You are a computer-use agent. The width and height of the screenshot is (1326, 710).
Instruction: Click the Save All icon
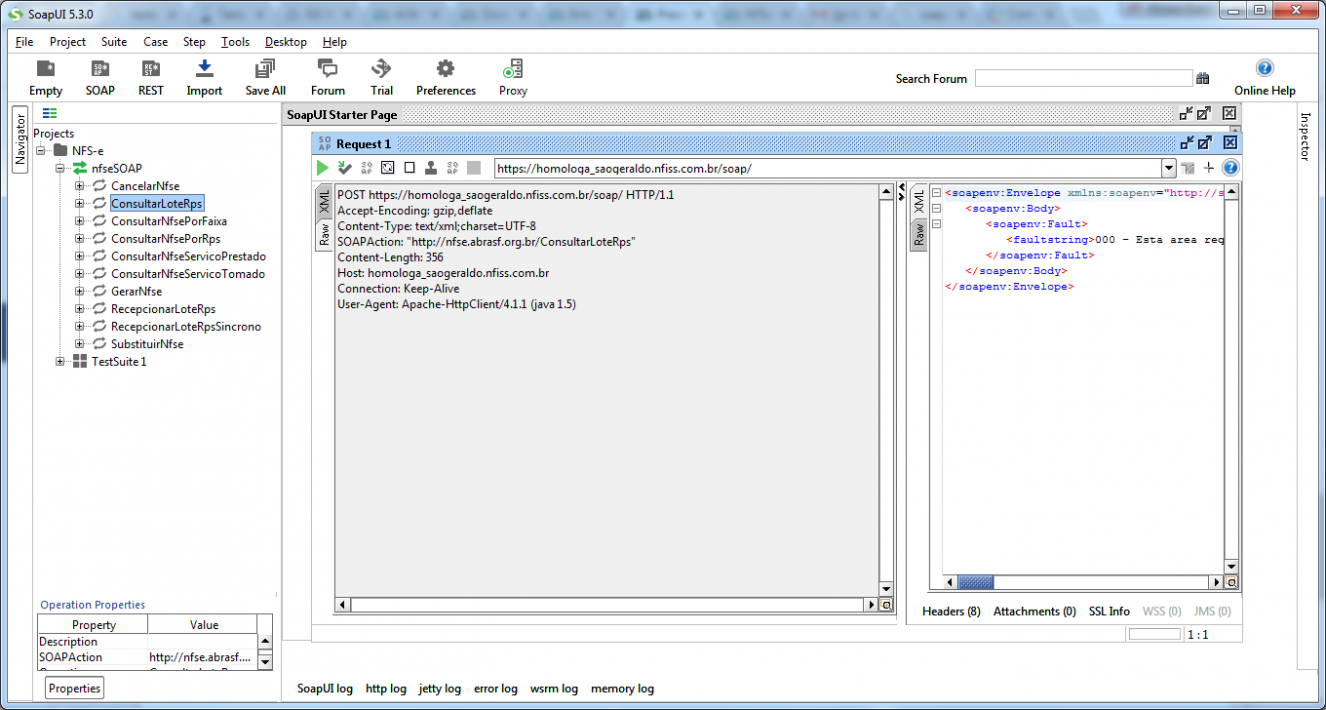[265, 69]
